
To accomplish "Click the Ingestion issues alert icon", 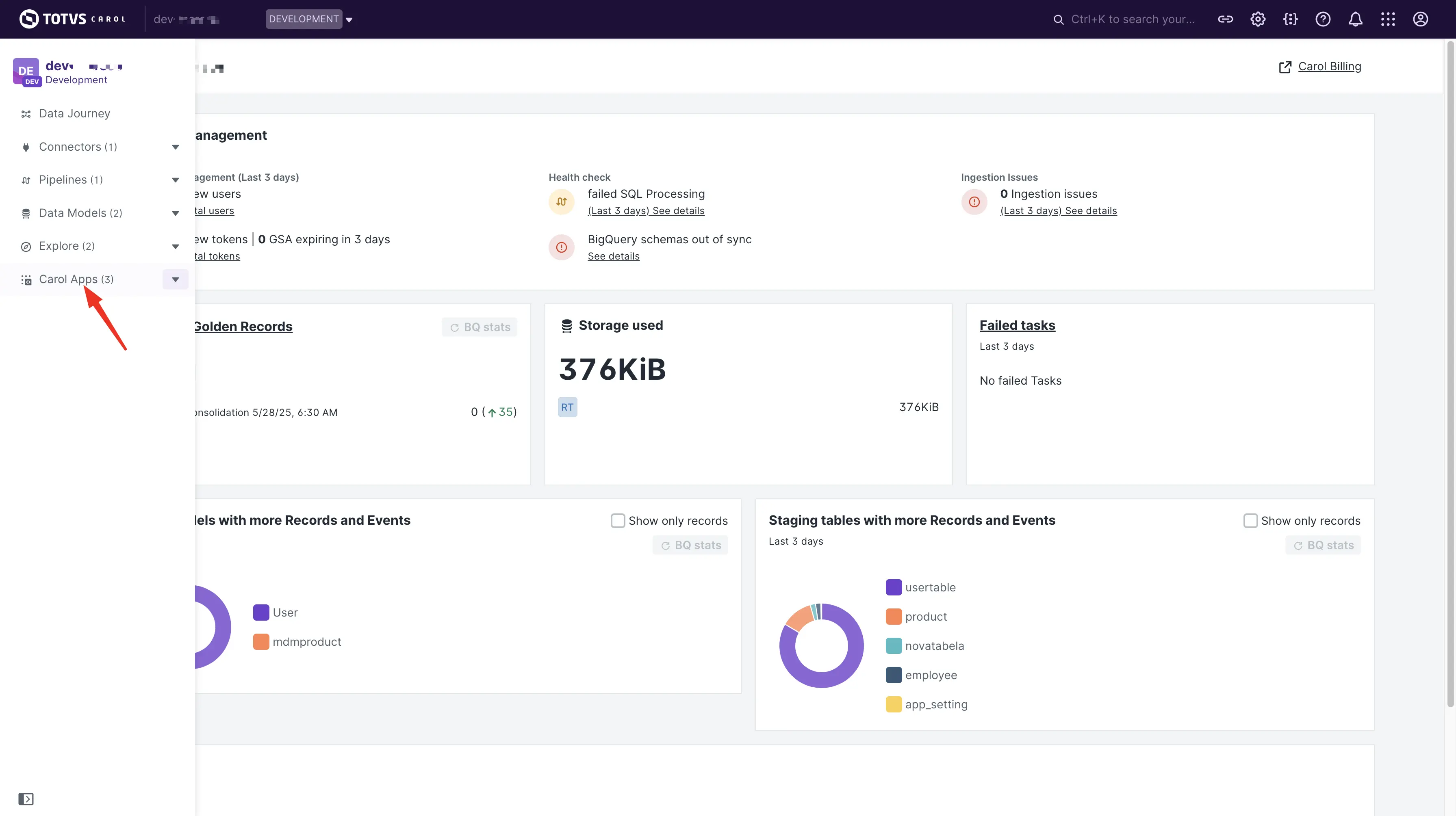I will [x=974, y=202].
